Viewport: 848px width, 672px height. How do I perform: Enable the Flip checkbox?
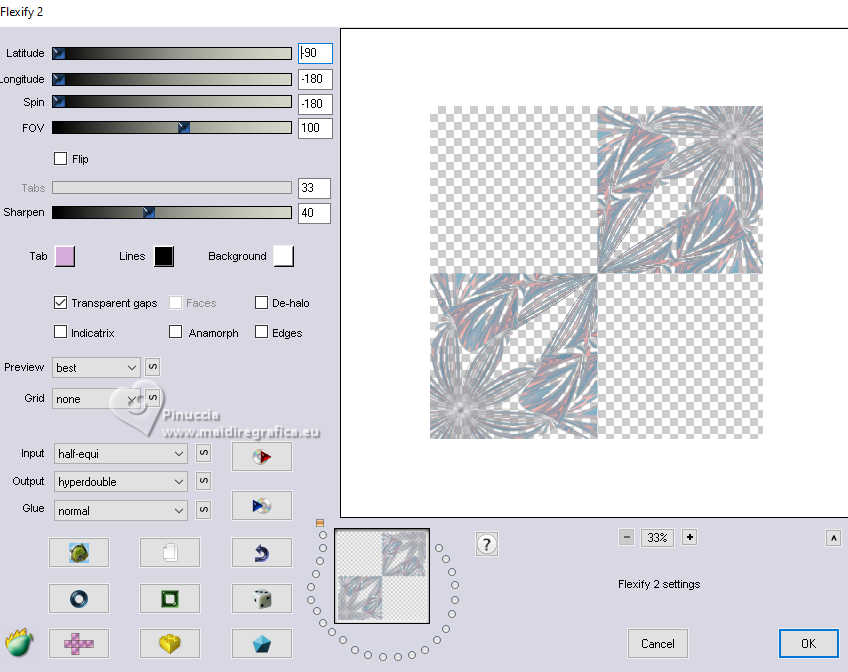tap(61, 158)
